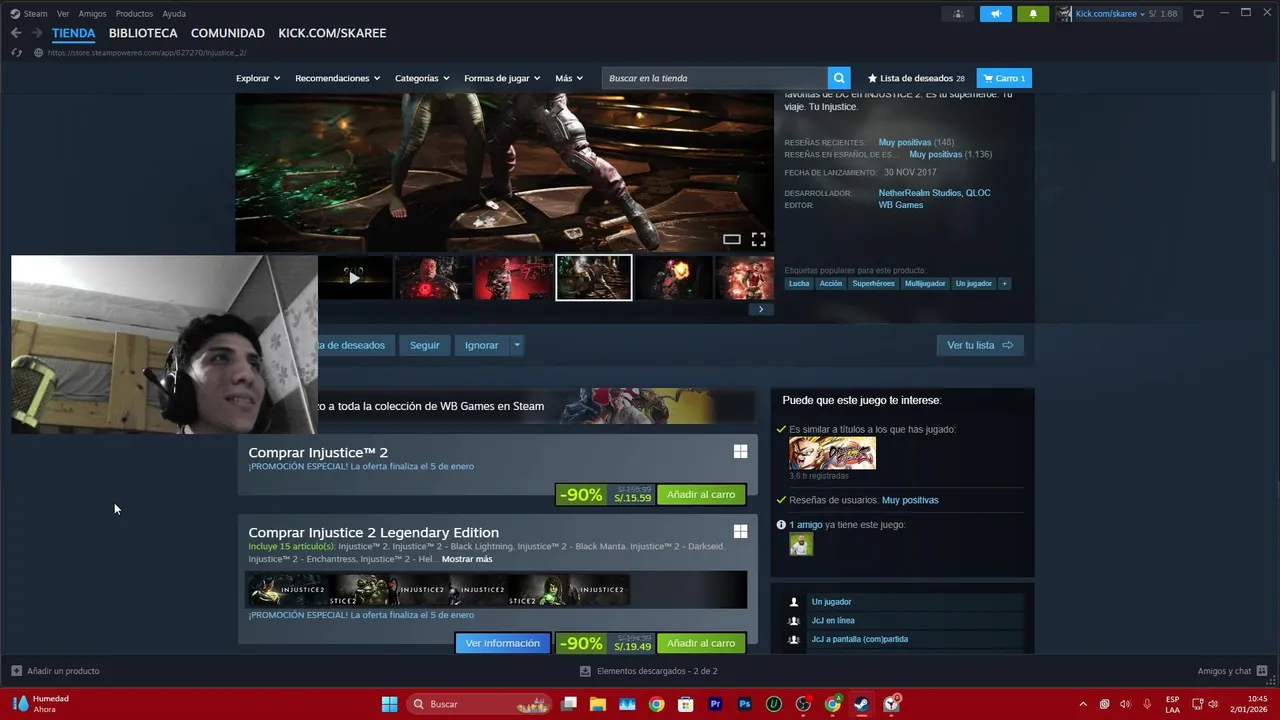Expand the Más dropdown

(569, 78)
